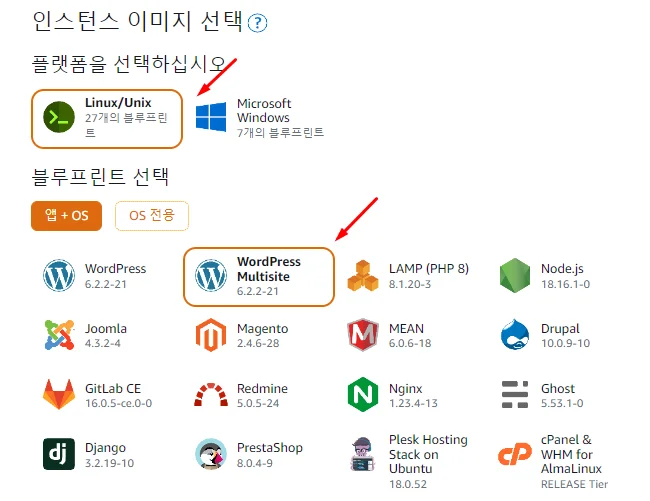Click the Django dj icon
This screenshot has height=501, width=650.
59,454
